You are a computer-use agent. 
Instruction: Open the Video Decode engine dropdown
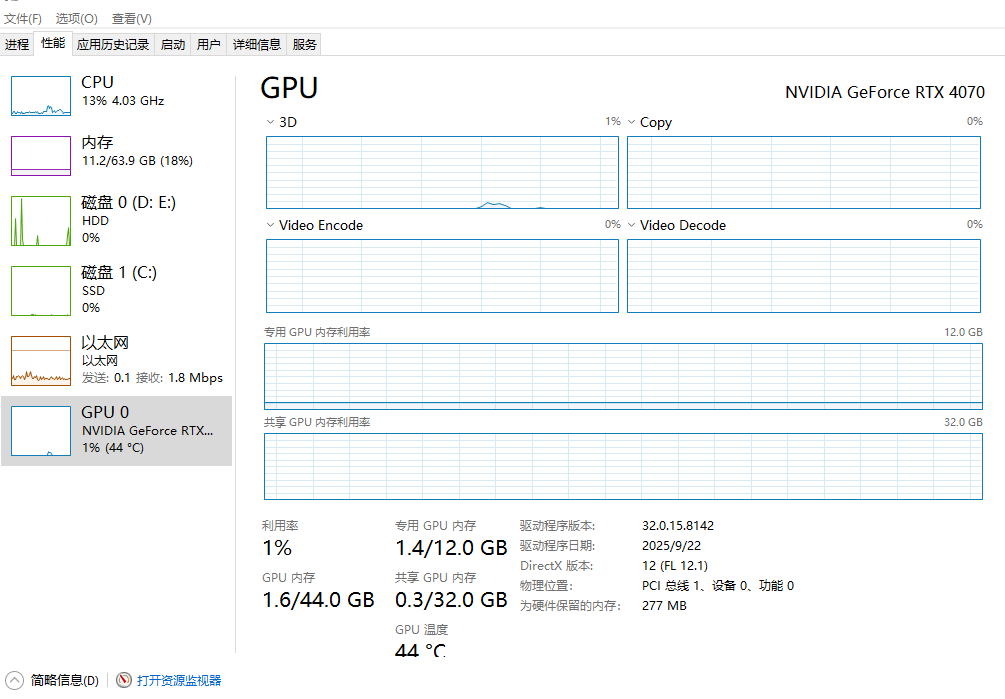pos(631,225)
